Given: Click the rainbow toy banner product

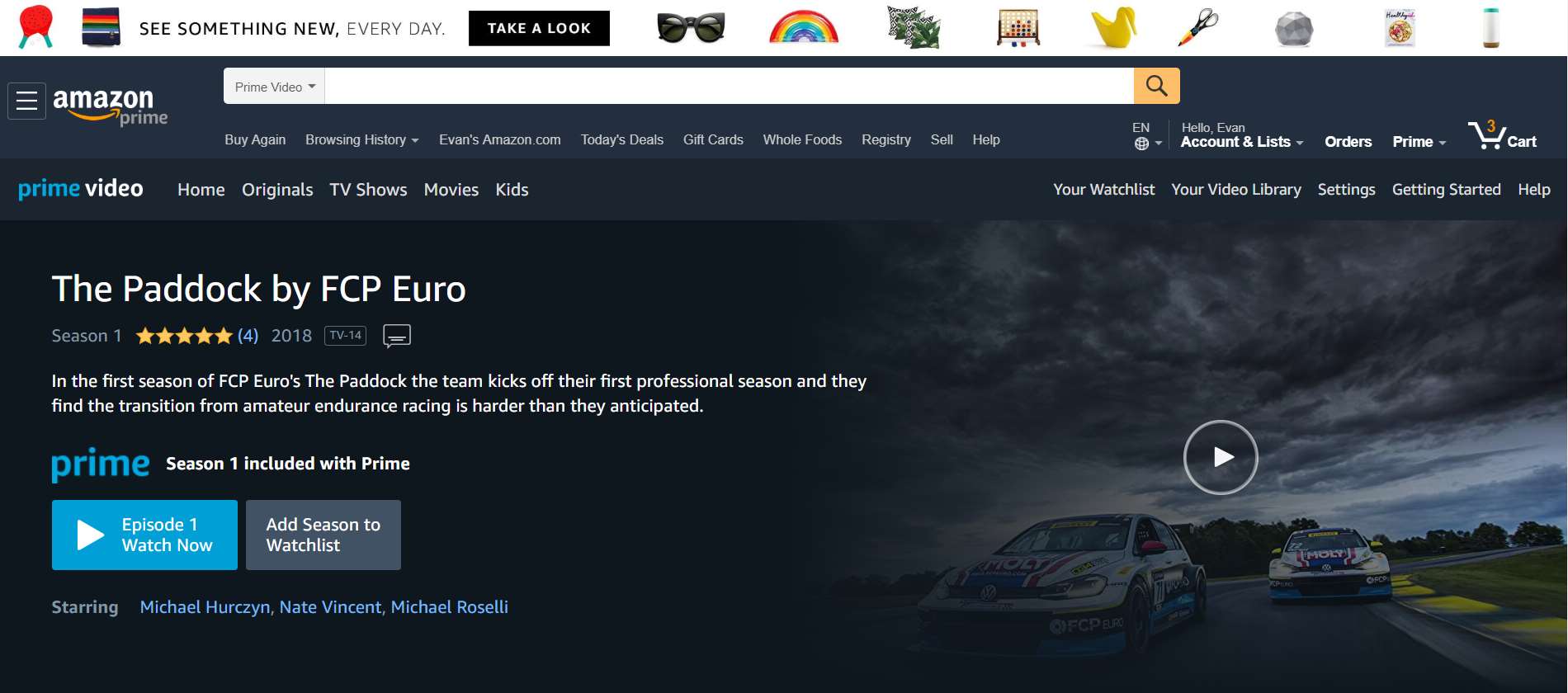Looking at the screenshot, I should 804,27.
